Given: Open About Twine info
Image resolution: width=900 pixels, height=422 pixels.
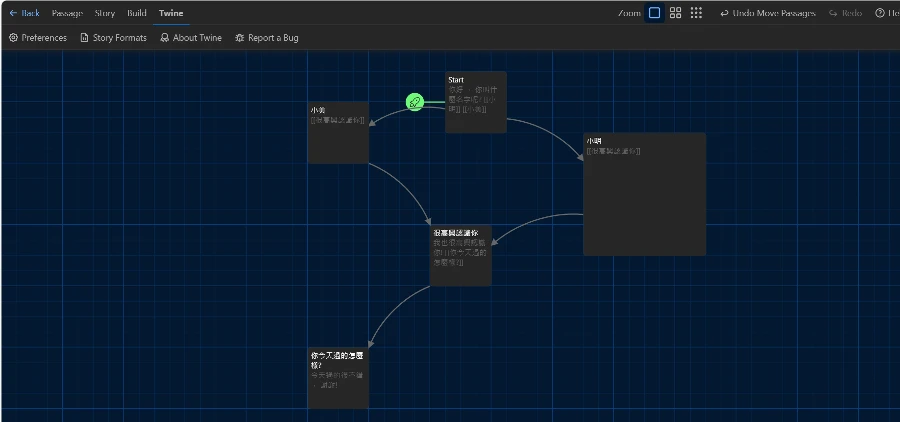Looking at the screenshot, I should (x=191, y=38).
